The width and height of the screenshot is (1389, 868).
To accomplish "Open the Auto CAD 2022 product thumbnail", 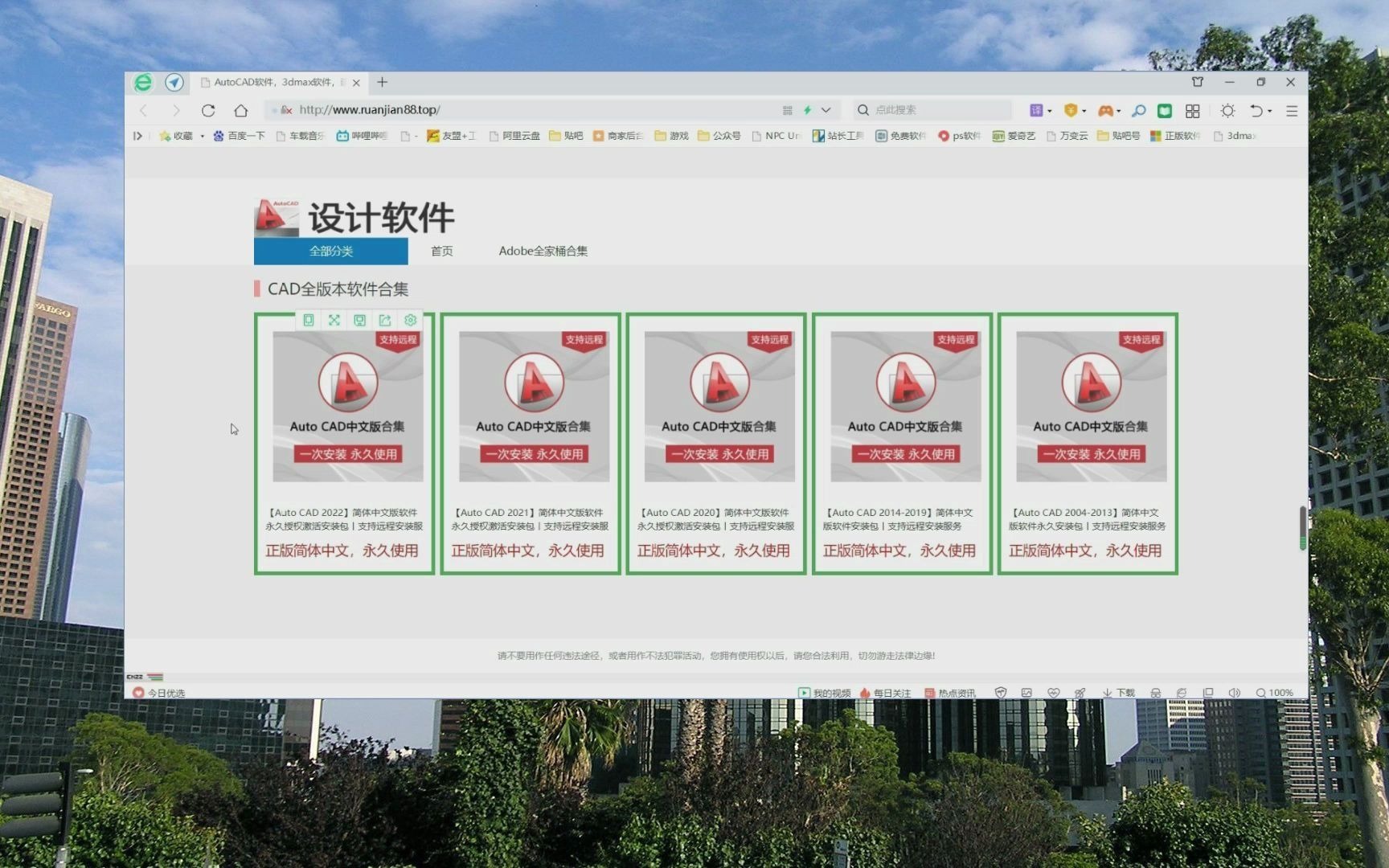I will click(348, 407).
